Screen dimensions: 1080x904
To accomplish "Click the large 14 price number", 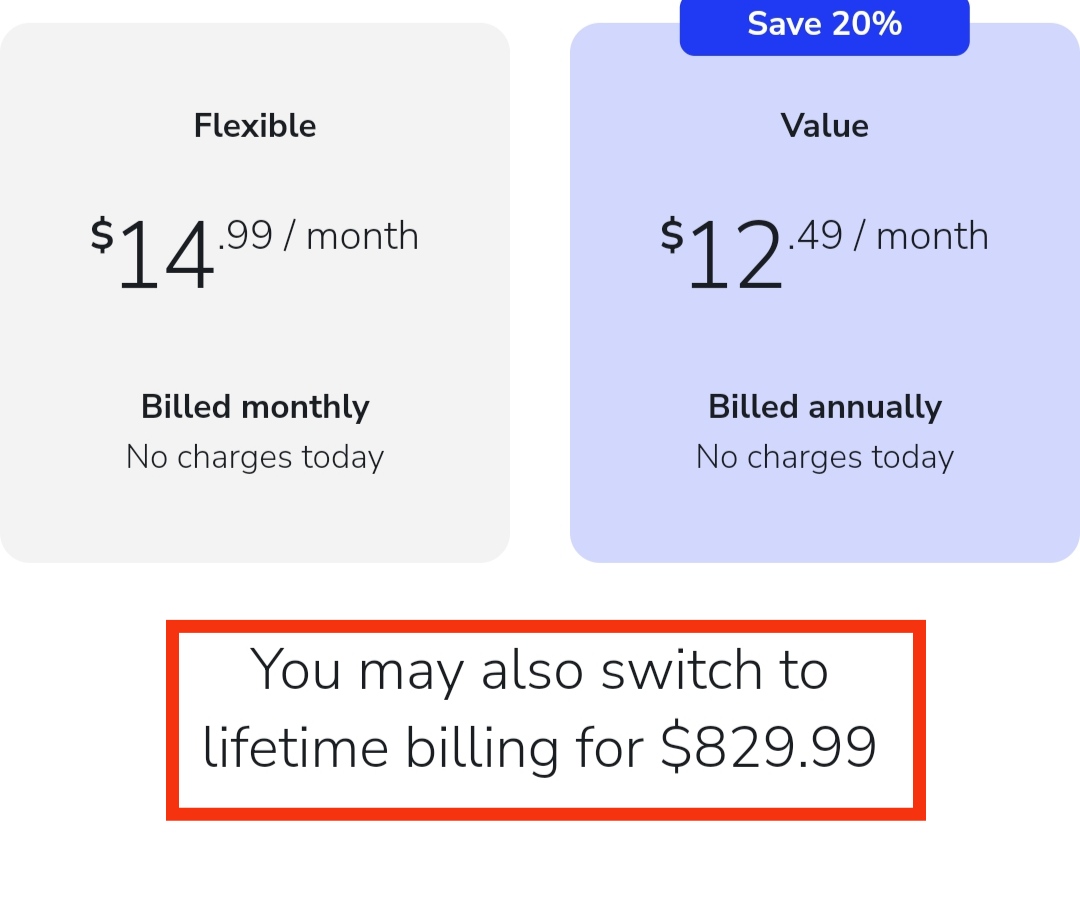I will coord(166,256).
